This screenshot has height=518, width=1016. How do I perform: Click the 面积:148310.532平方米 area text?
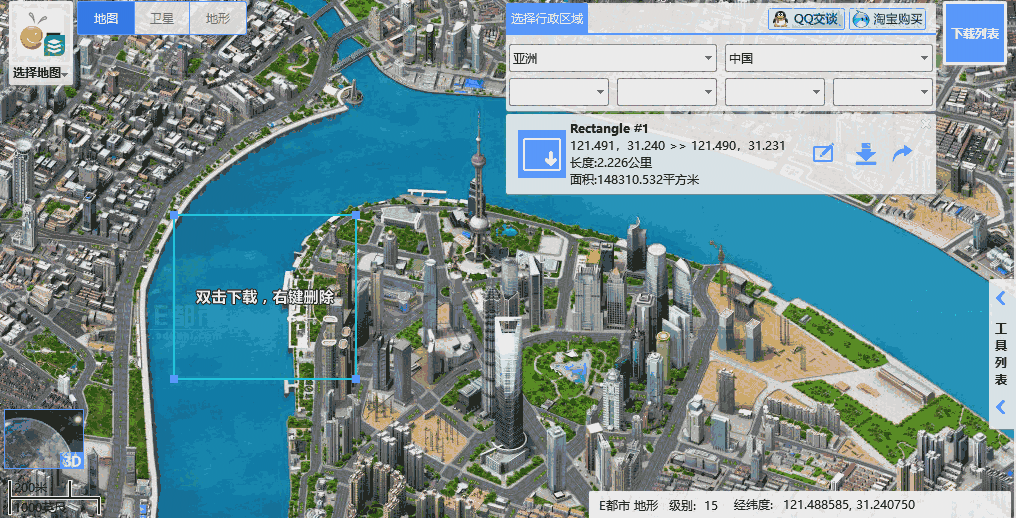click(634, 180)
